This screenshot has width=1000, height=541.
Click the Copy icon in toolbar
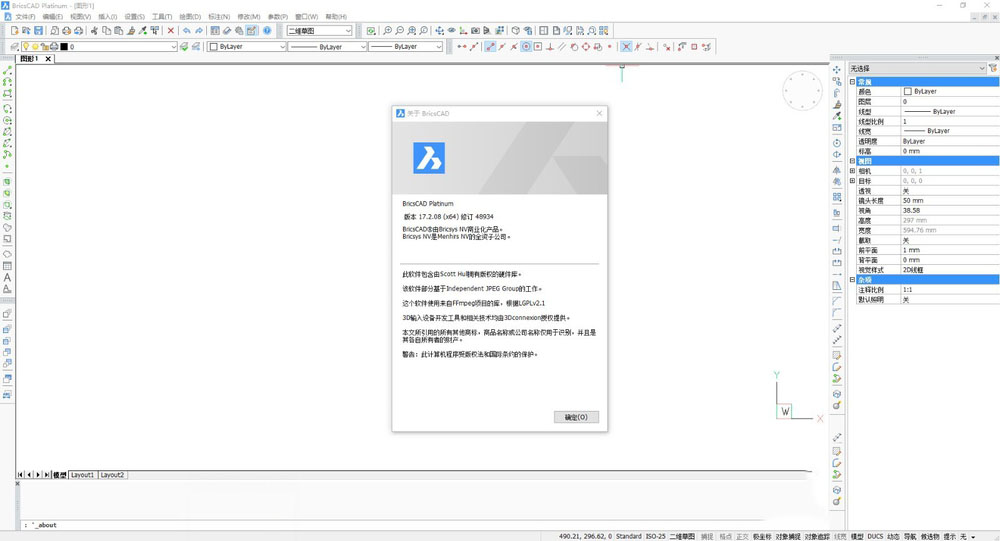107,31
